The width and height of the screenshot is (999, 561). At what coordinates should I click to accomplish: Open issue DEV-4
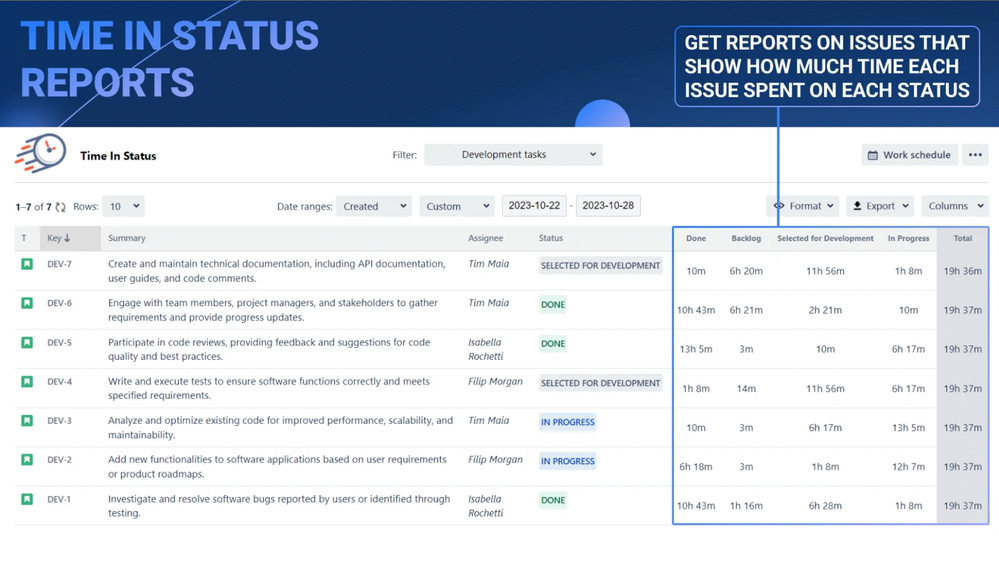pos(59,381)
